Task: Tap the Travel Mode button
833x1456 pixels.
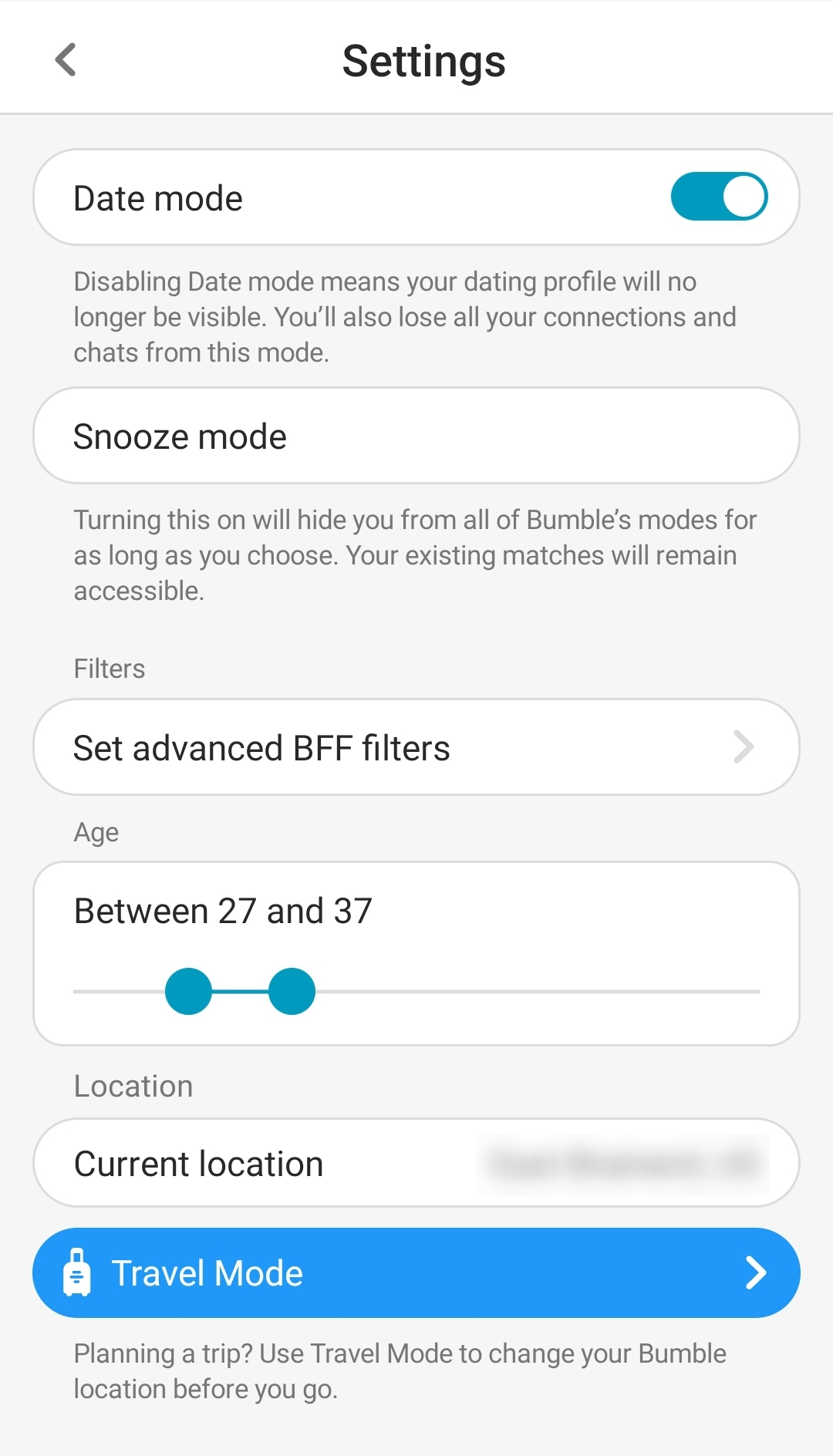Action: [x=416, y=1272]
